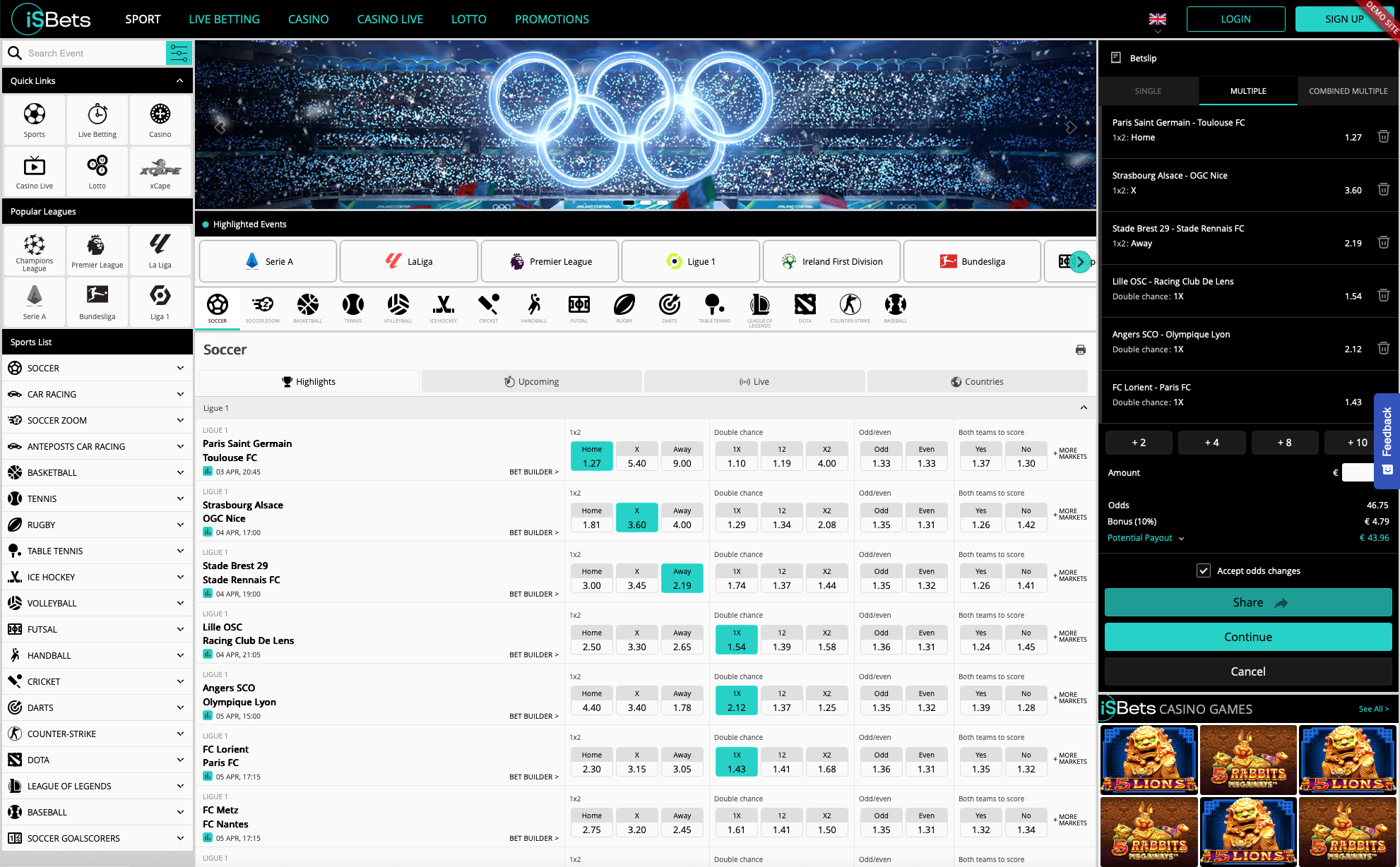This screenshot has width=1400, height=867.
Task: Expand SOCCER in Sports List
Action: click(x=97, y=368)
